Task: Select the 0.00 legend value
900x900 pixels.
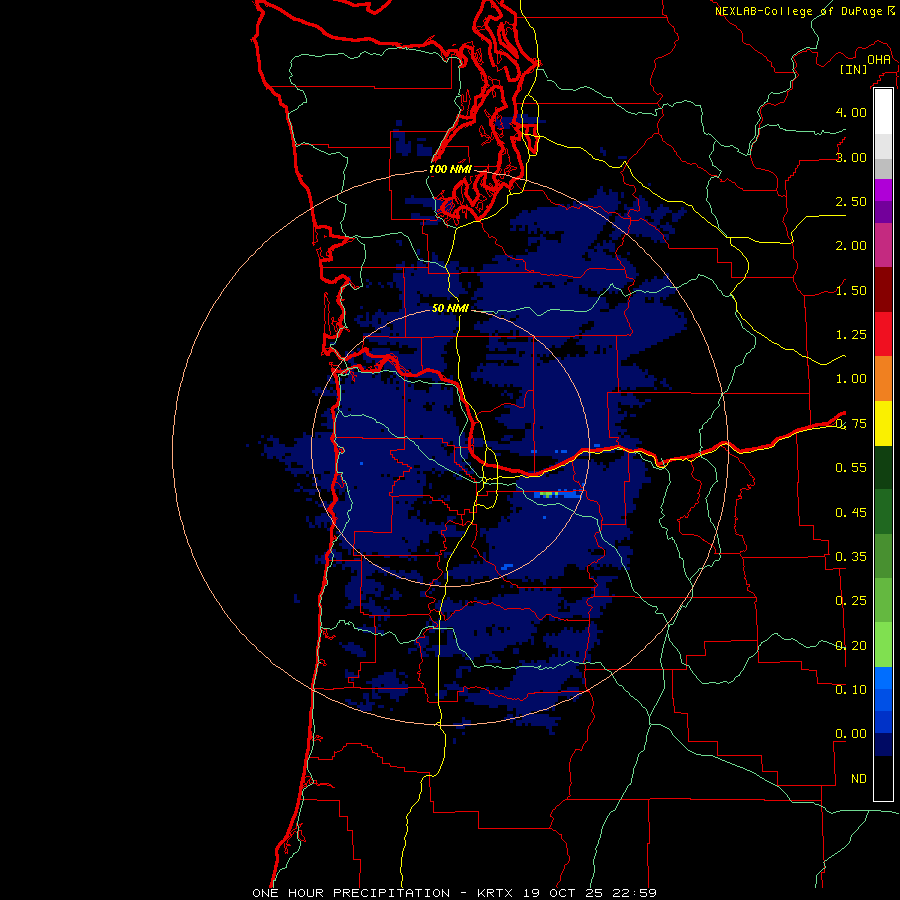Action: (851, 734)
